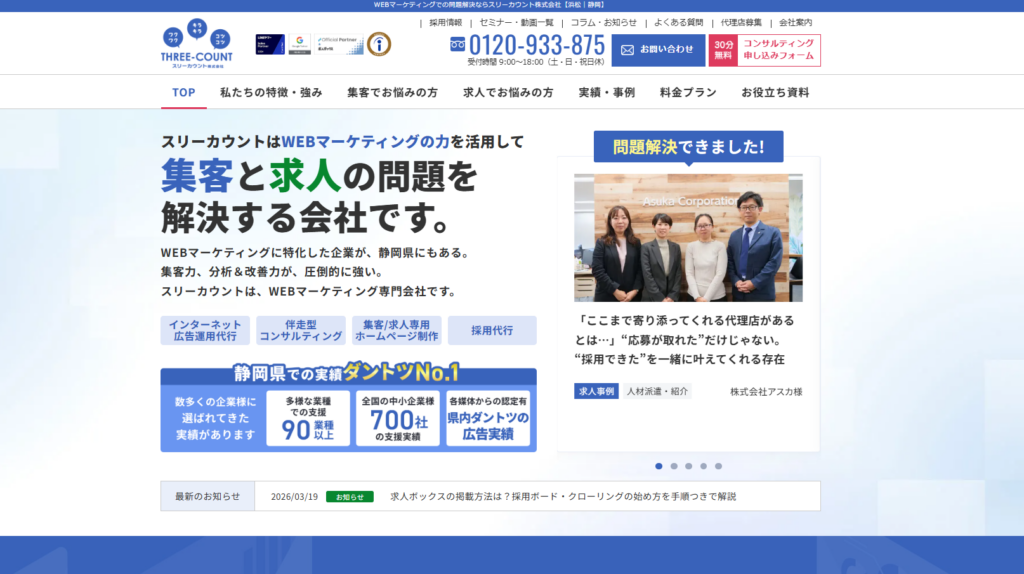Open the 求人ボックス news article headline
This screenshot has width=1024, height=574.
coord(562,496)
